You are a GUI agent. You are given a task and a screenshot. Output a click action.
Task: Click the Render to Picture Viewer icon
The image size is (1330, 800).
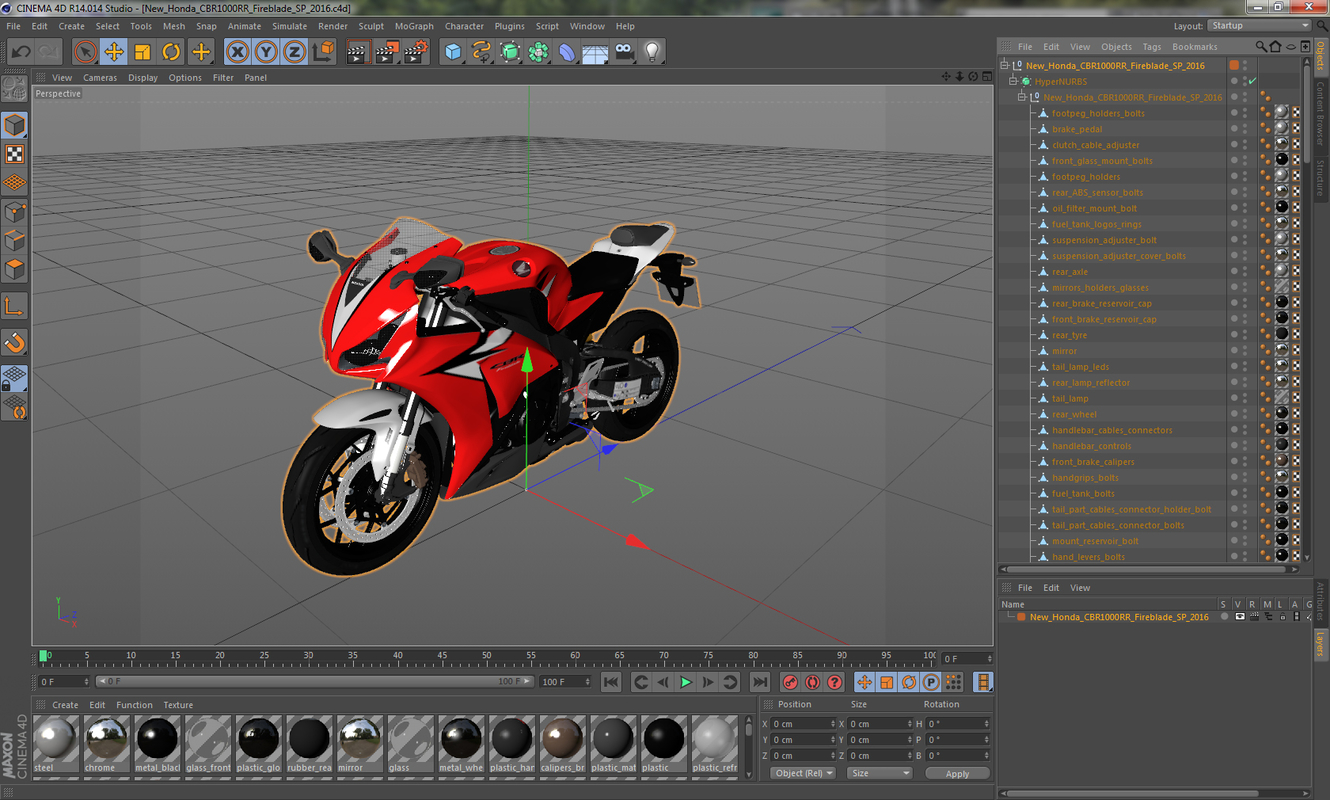coord(388,51)
